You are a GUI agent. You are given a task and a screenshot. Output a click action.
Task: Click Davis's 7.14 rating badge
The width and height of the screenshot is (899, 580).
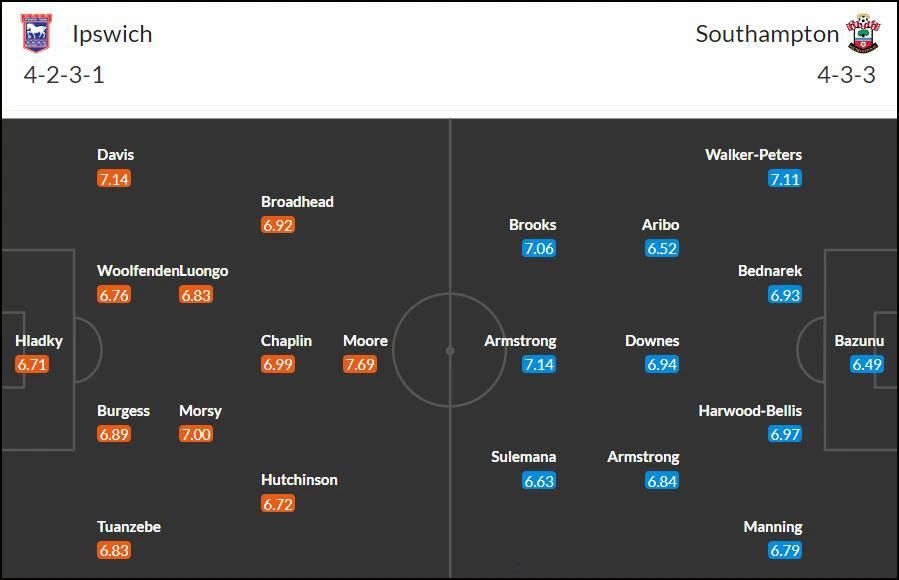114,179
